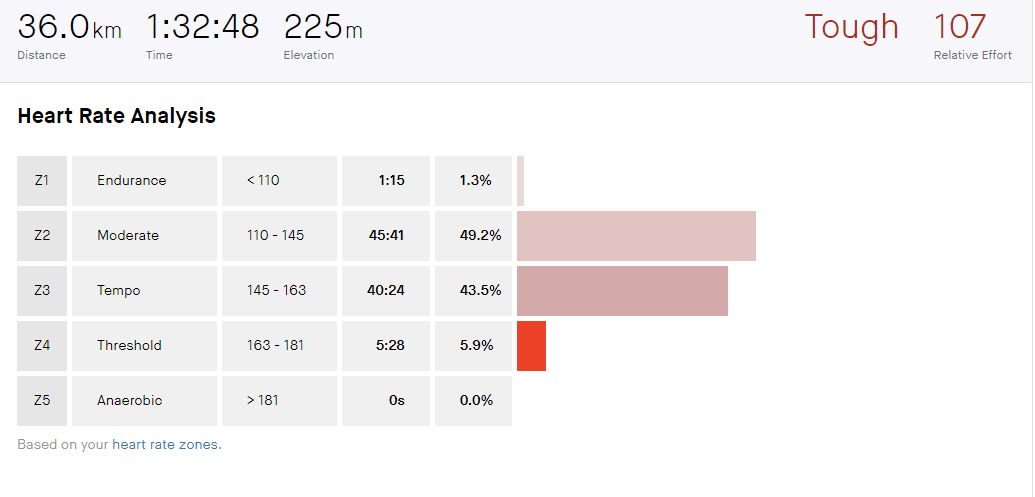Click the 225 m Elevation stat

pyautogui.click(x=323, y=28)
